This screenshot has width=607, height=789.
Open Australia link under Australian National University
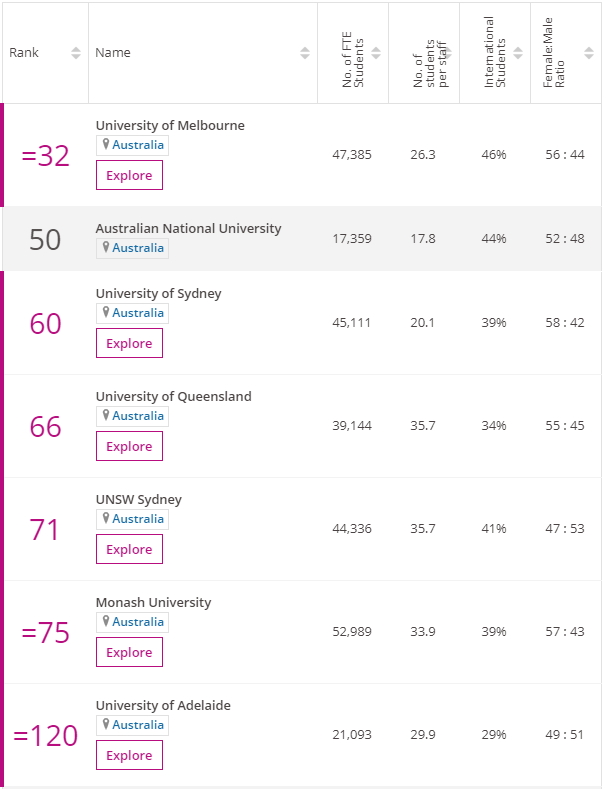pos(138,248)
